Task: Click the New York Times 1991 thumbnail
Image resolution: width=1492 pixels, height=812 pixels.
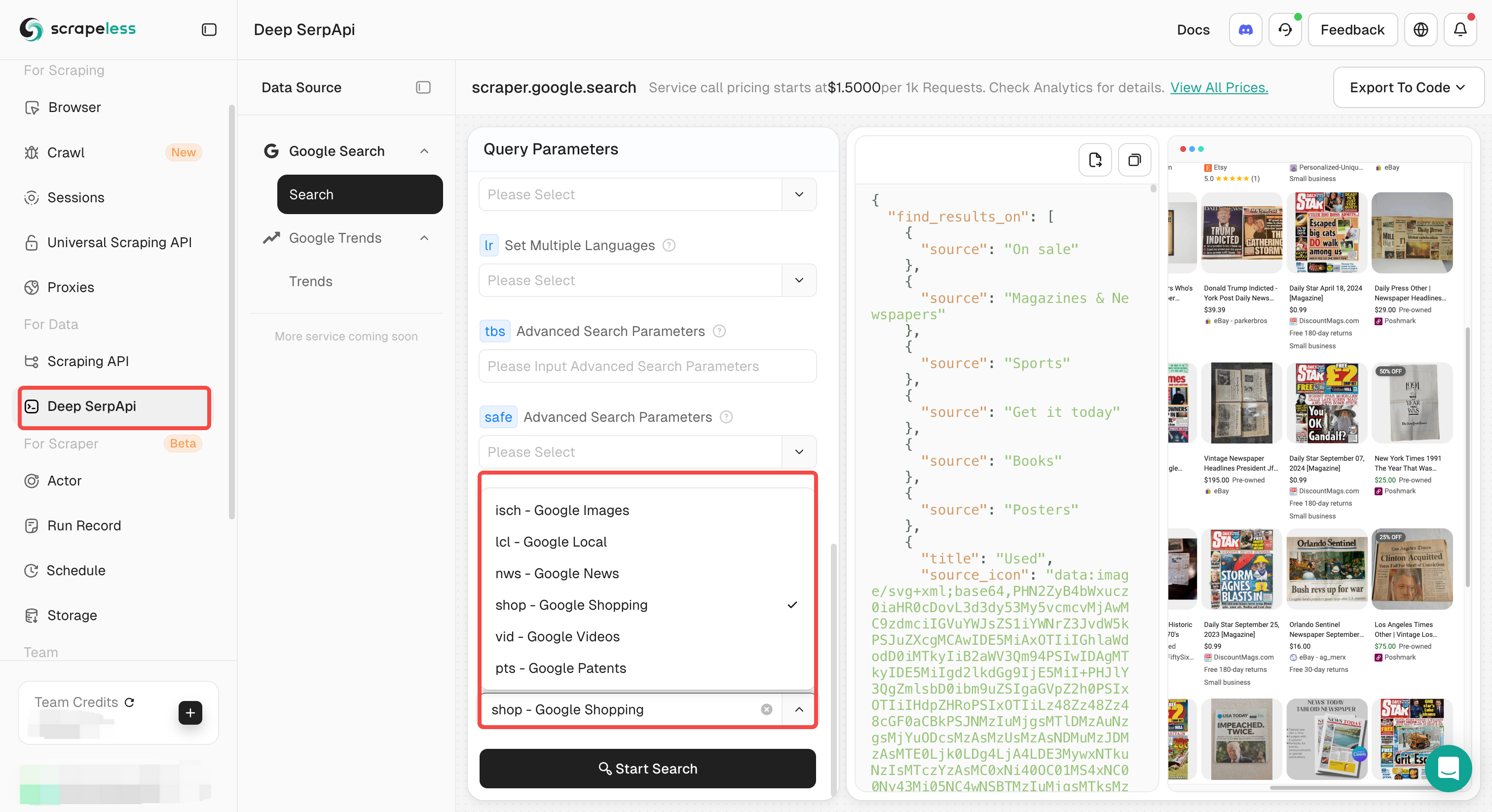Action: click(1412, 403)
